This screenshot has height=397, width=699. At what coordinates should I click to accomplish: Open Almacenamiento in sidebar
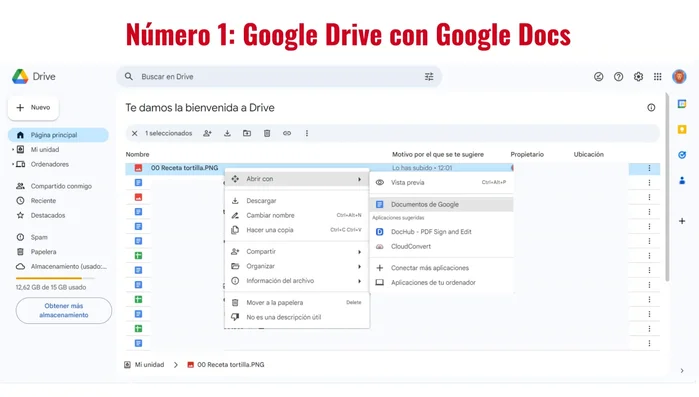point(62,266)
